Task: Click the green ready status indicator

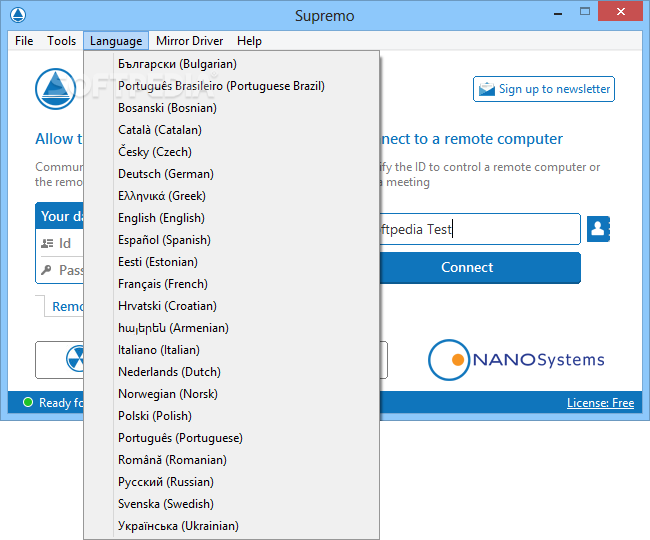Action: click(28, 402)
